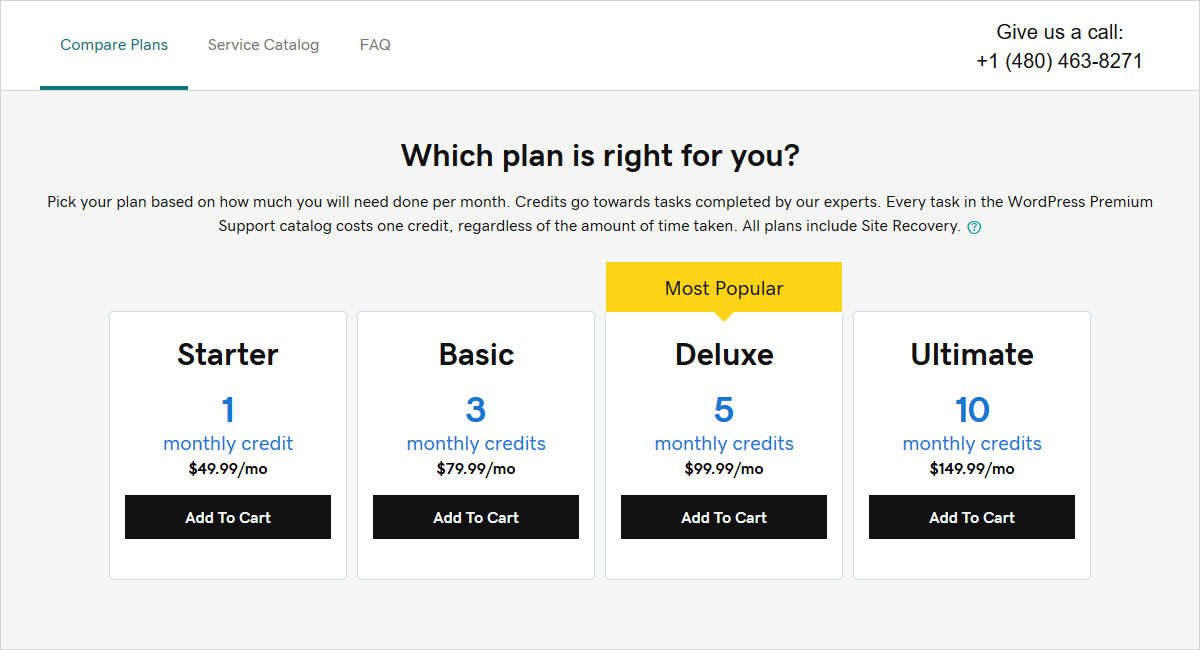The width and height of the screenshot is (1200, 650).
Task: Click the $149.99/mo price label
Action: [972, 468]
